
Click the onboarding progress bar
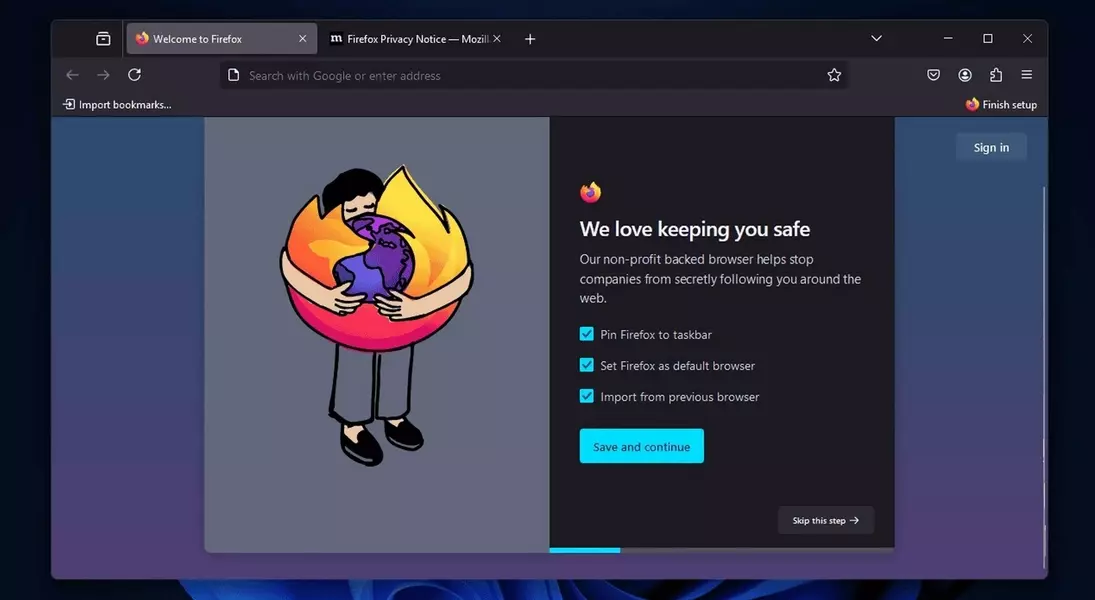point(720,550)
